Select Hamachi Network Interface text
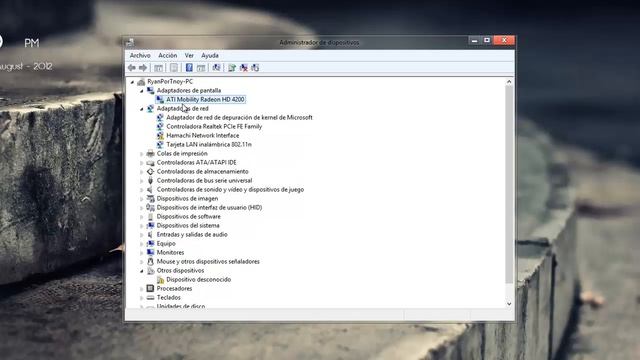Screen dimensions: 640x360 [x=202, y=136]
